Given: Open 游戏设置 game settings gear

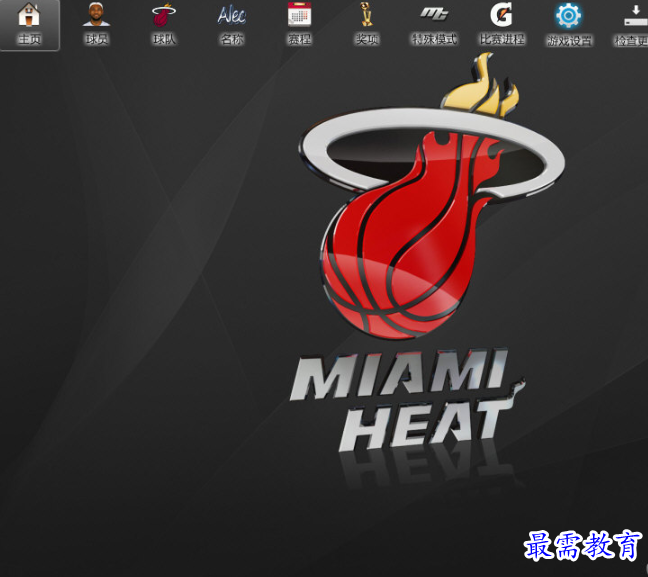Looking at the screenshot, I should point(569,24).
